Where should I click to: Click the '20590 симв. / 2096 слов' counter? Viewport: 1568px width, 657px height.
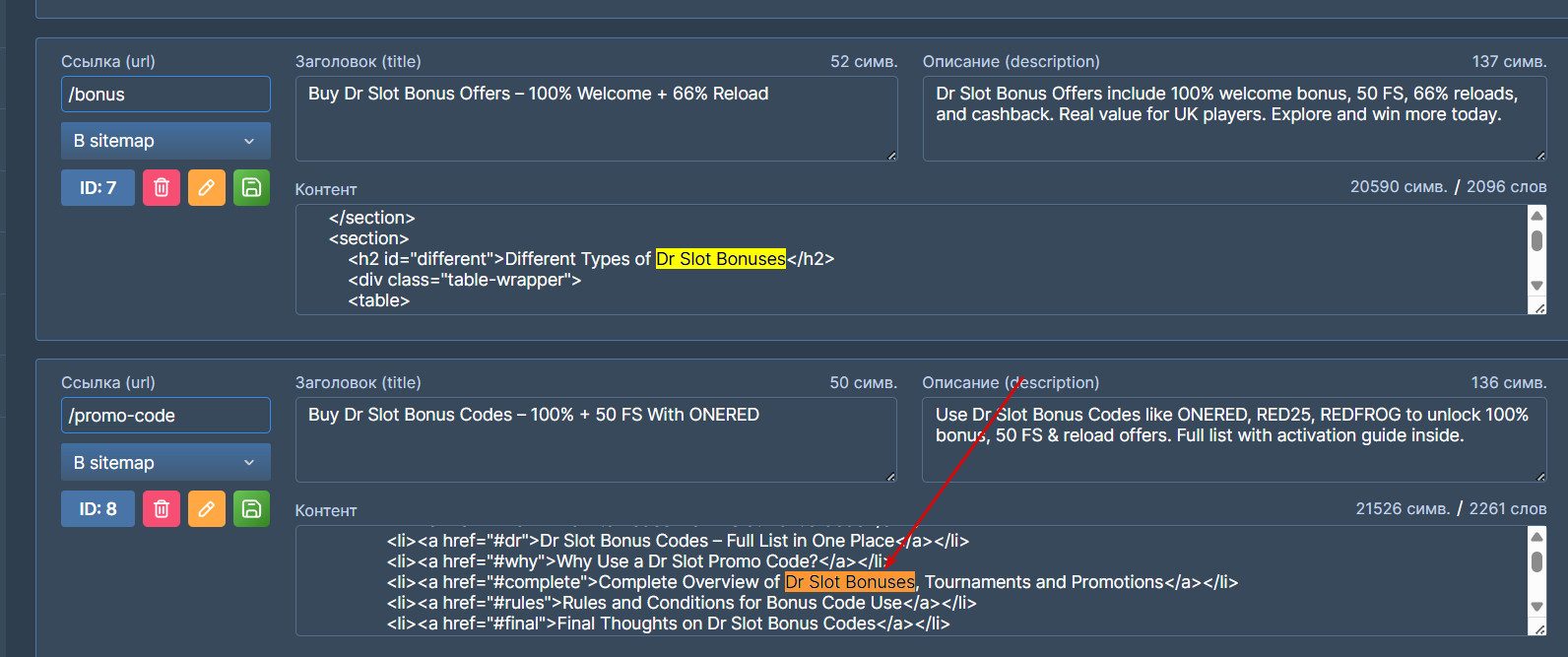click(x=1448, y=187)
